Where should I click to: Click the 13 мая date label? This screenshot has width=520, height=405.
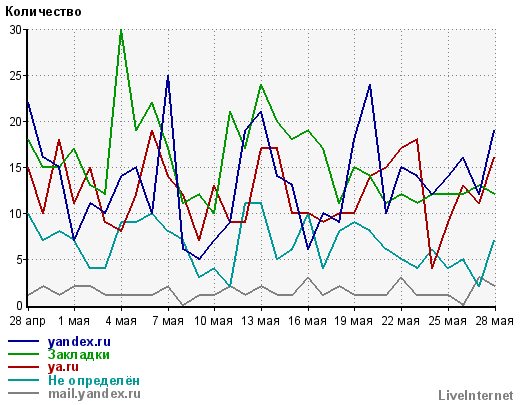[260, 321]
